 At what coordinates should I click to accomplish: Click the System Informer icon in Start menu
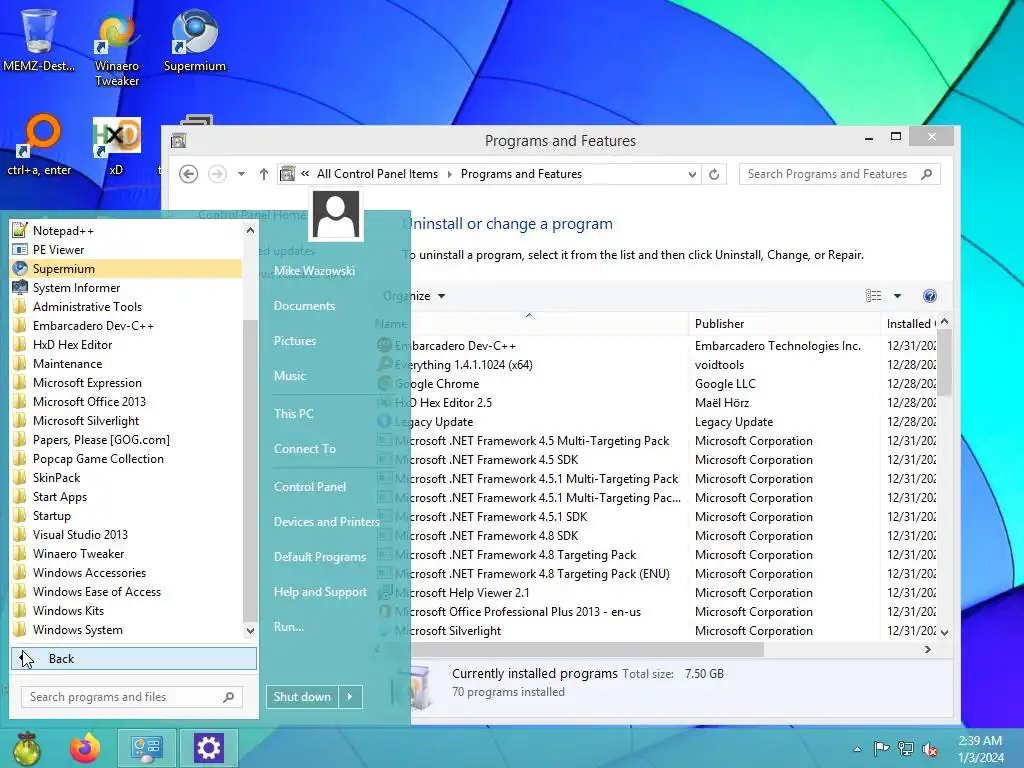coord(20,287)
